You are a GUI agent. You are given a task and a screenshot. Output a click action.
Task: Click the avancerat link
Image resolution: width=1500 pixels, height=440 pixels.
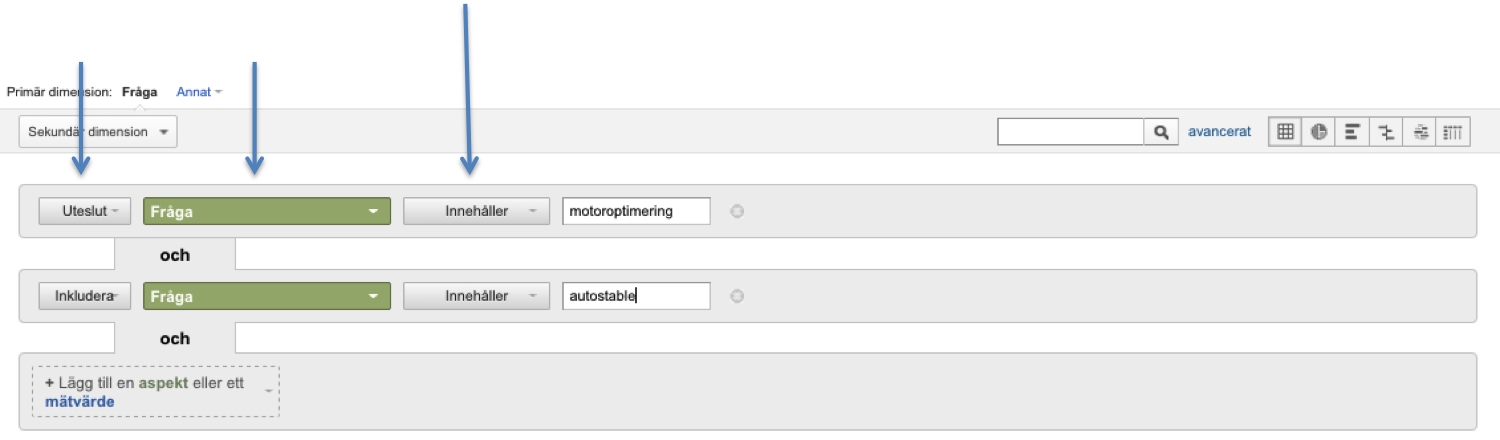pos(1219,132)
